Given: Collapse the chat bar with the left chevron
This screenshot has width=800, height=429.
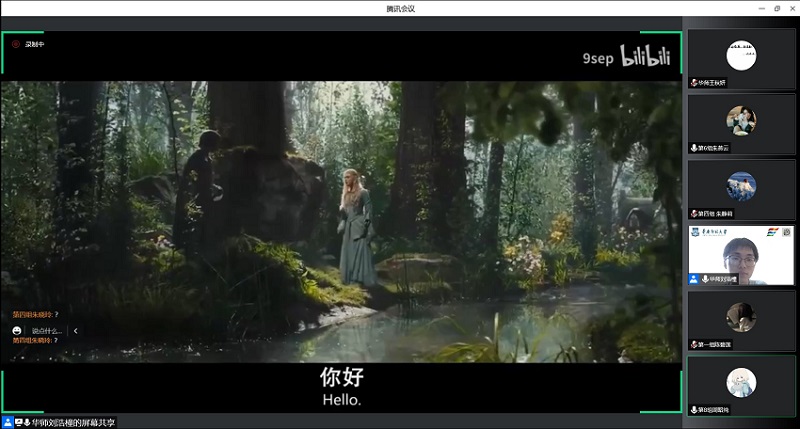Looking at the screenshot, I should tap(76, 331).
